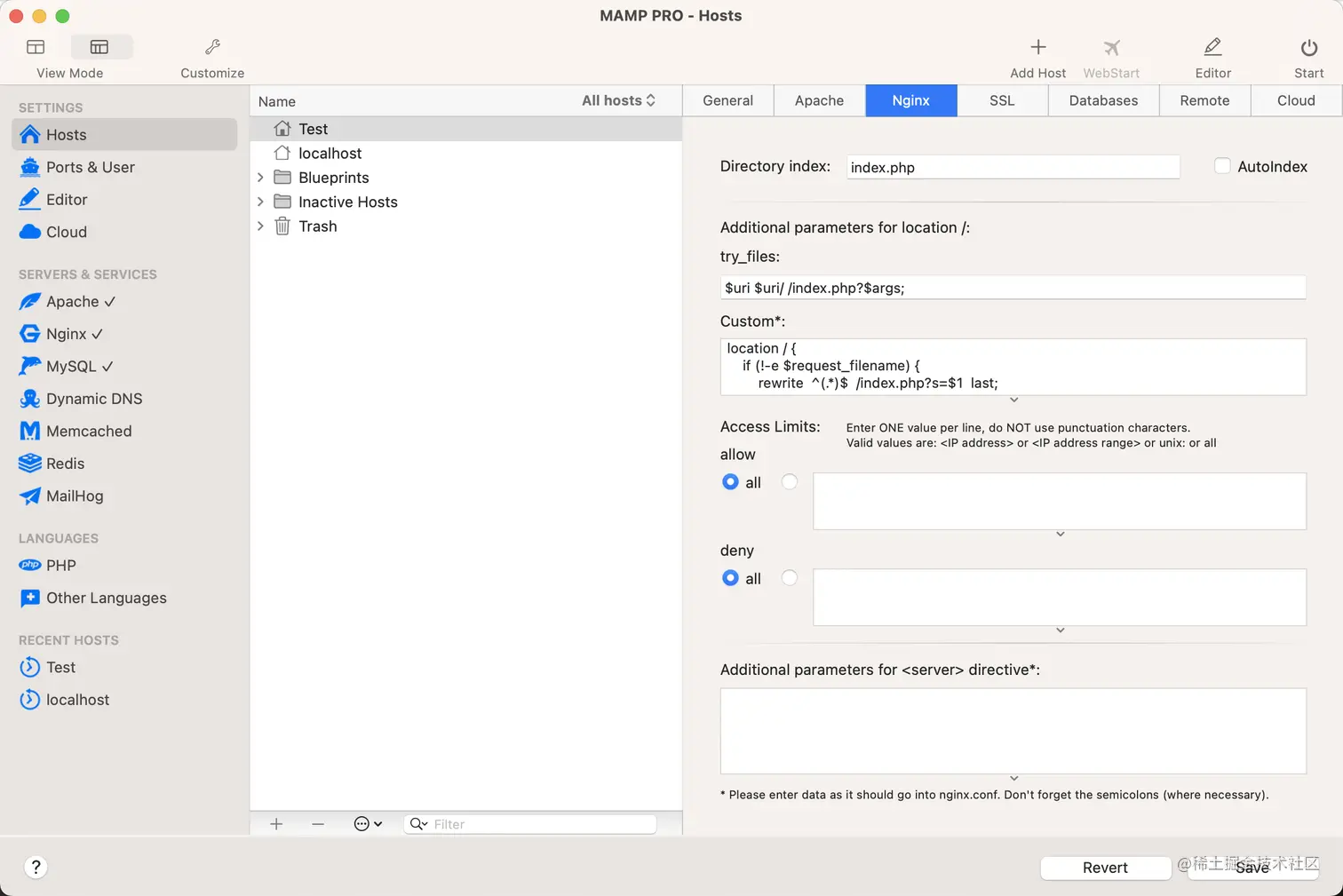Open Redis service
The image size is (1343, 896).
coord(124,464)
